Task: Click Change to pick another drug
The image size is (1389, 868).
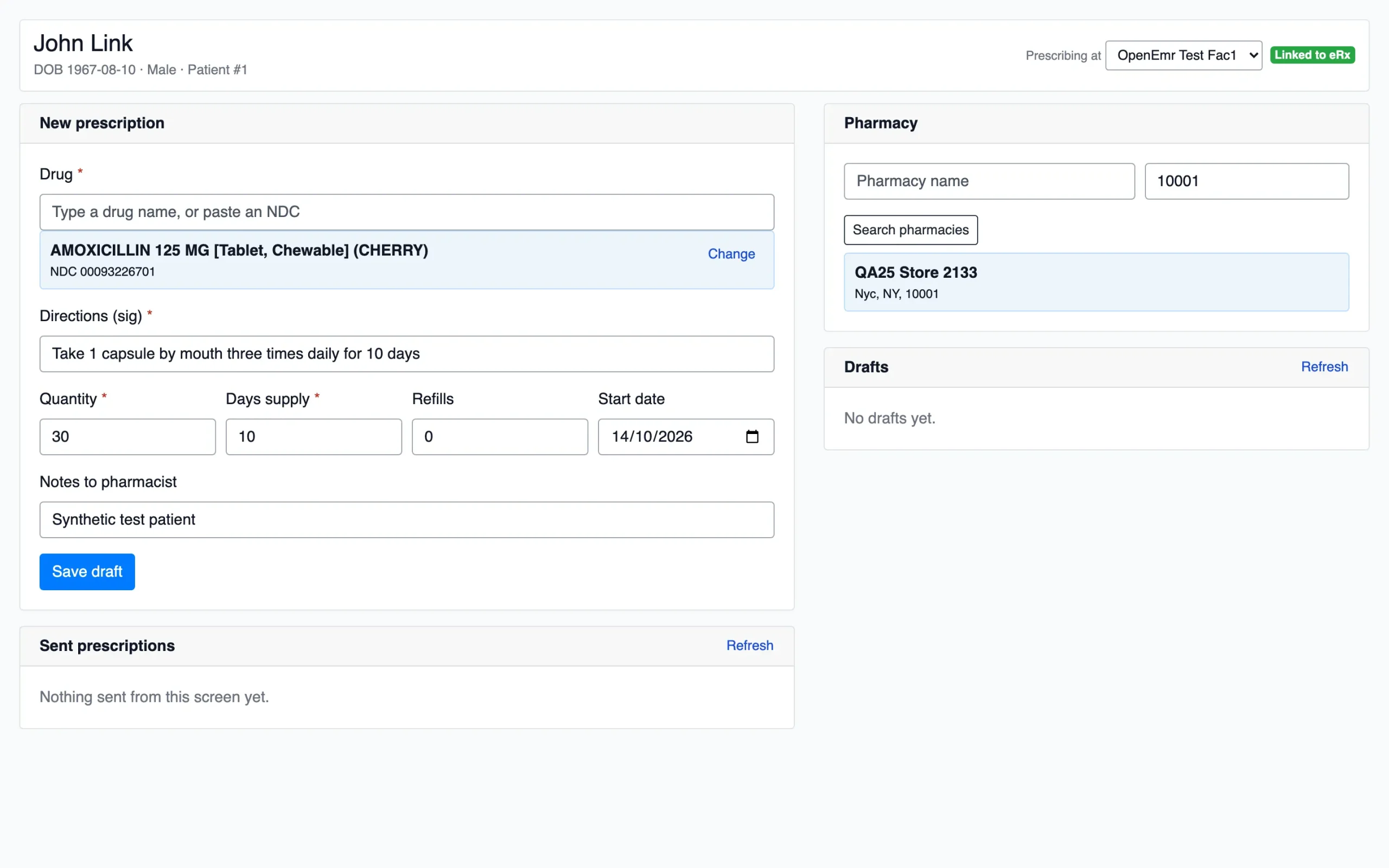Action: (731, 254)
